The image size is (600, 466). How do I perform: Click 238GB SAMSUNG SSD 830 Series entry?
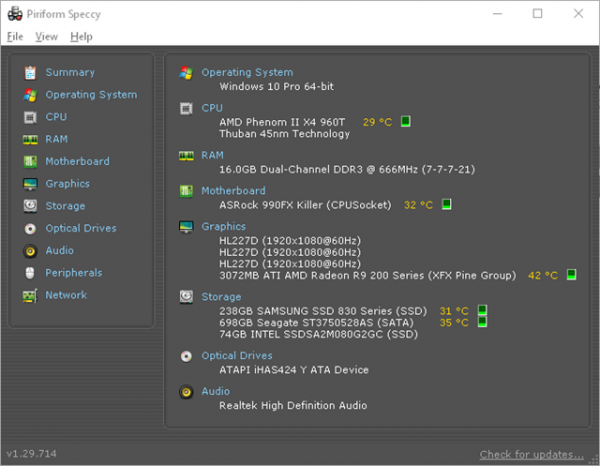(x=323, y=311)
